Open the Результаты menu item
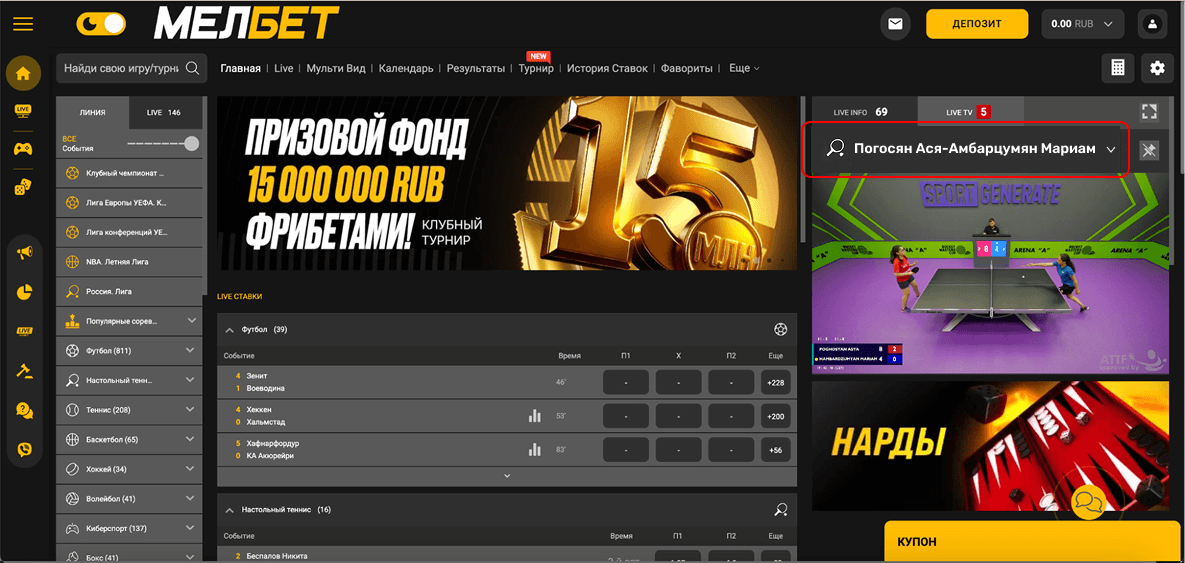 click(475, 69)
